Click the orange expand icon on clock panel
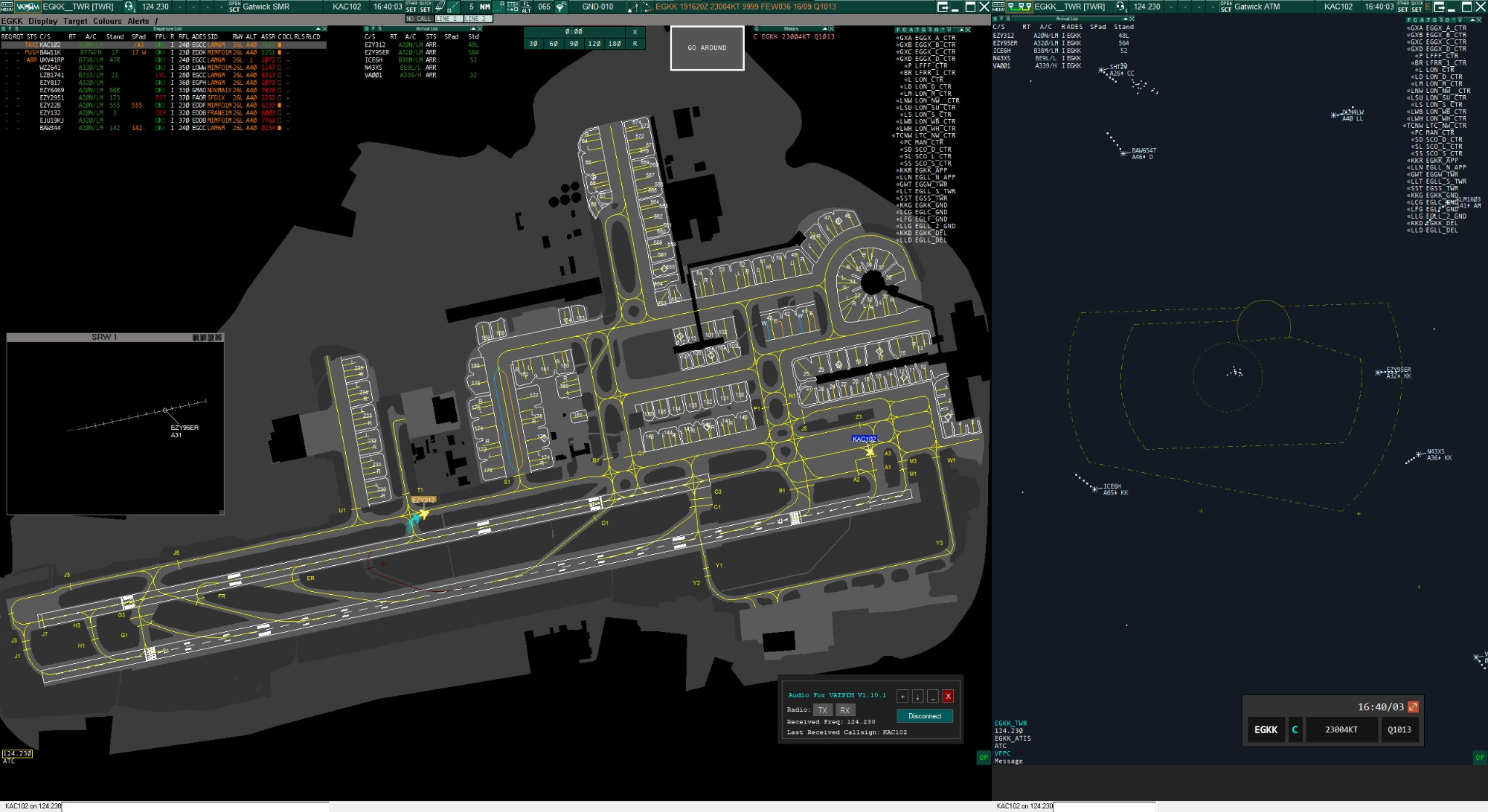 [1413, 707]
